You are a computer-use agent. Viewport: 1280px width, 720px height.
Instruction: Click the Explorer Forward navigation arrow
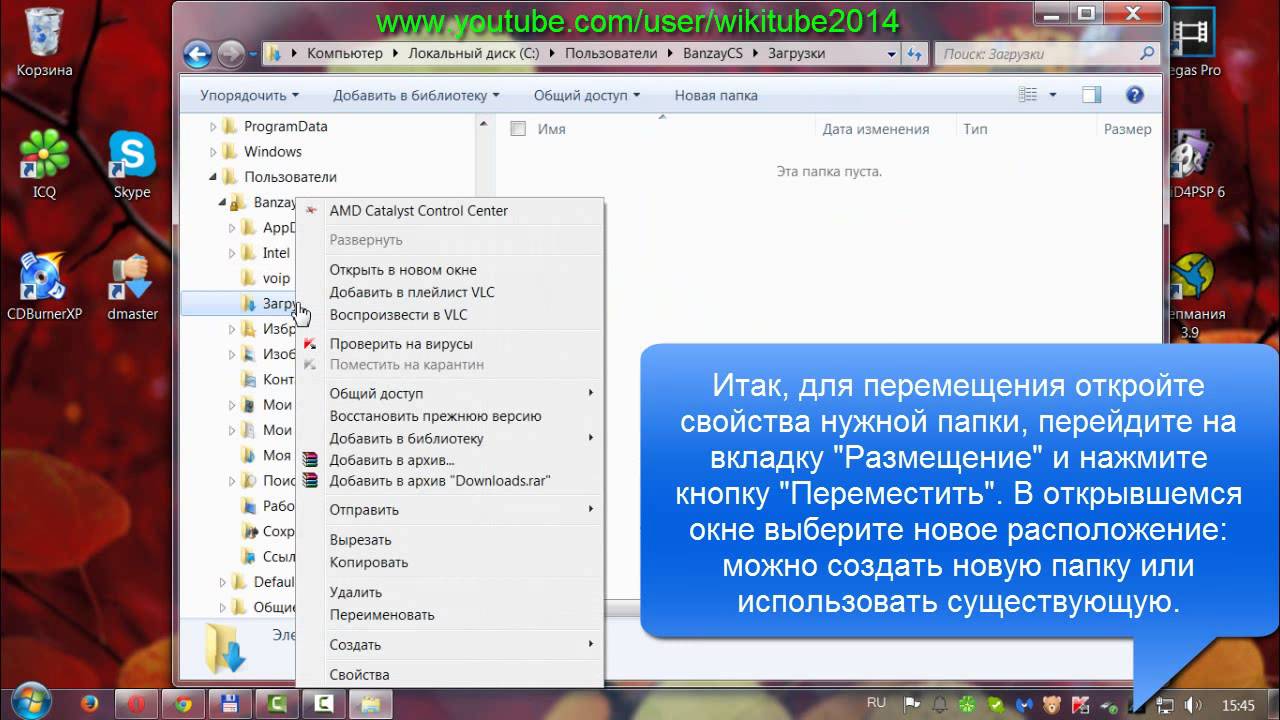click(229, 54)
